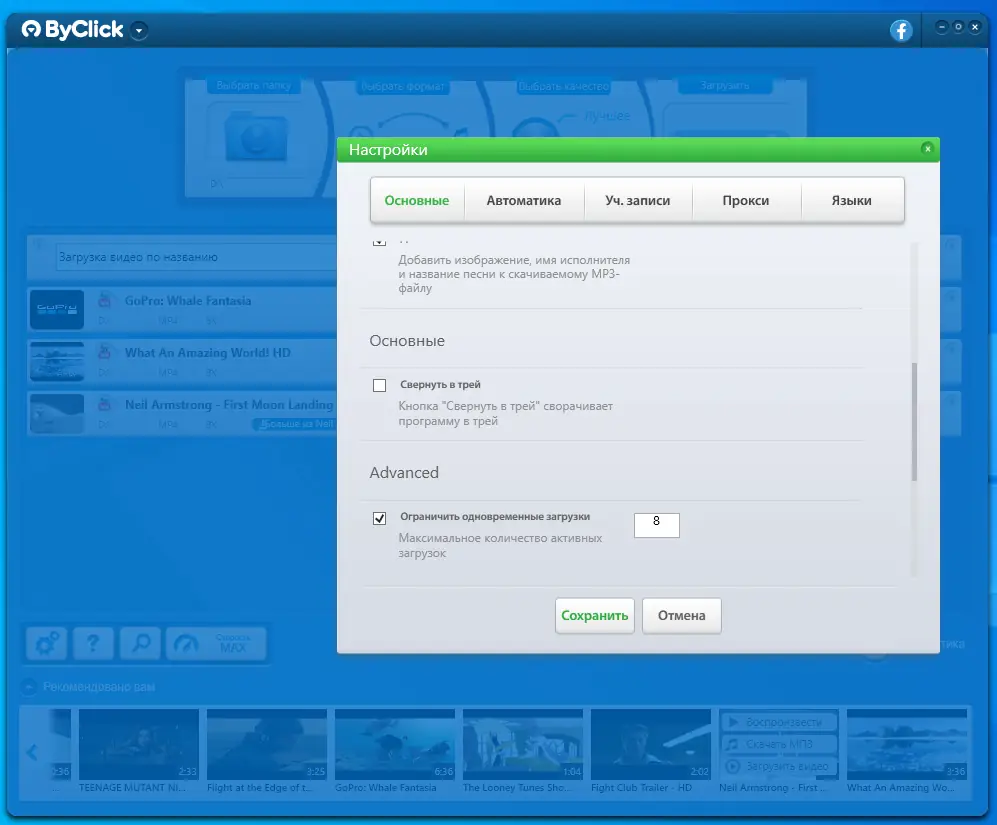
Task: Click the settings dialog vertical scrollbar thumb
Action: click(x=914, y=422)
